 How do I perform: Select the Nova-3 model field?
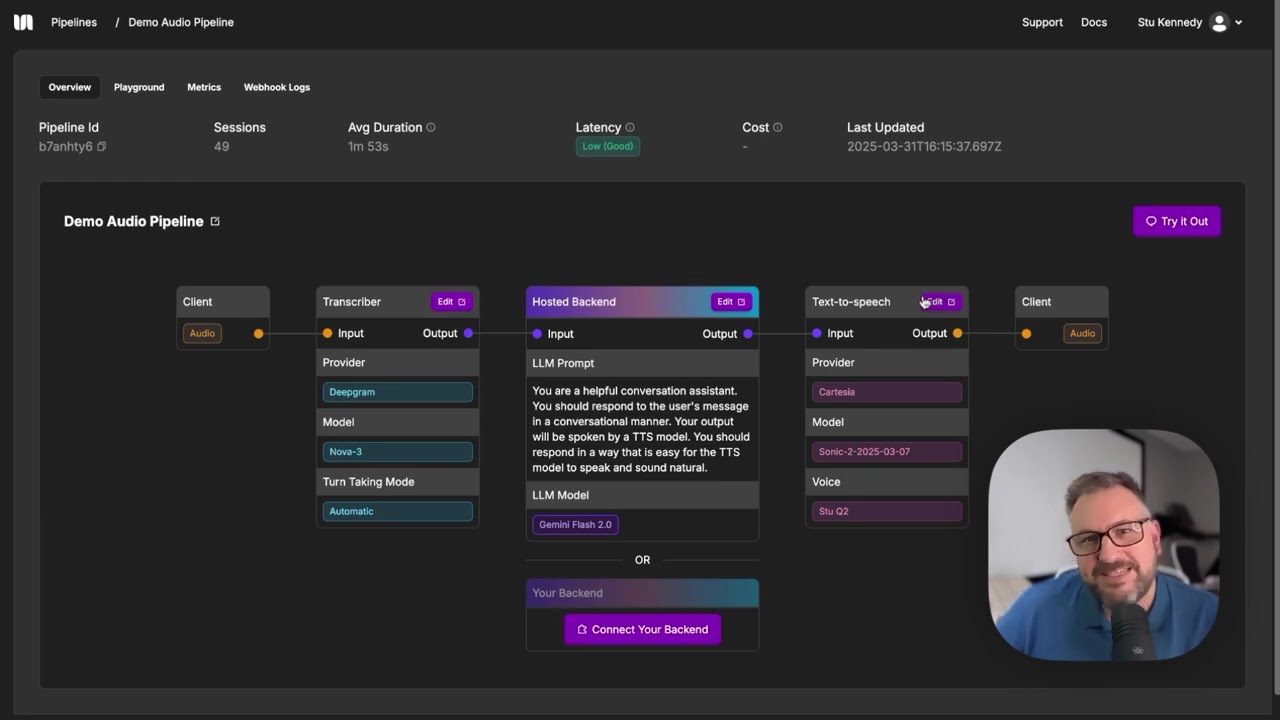click(398, 451)
